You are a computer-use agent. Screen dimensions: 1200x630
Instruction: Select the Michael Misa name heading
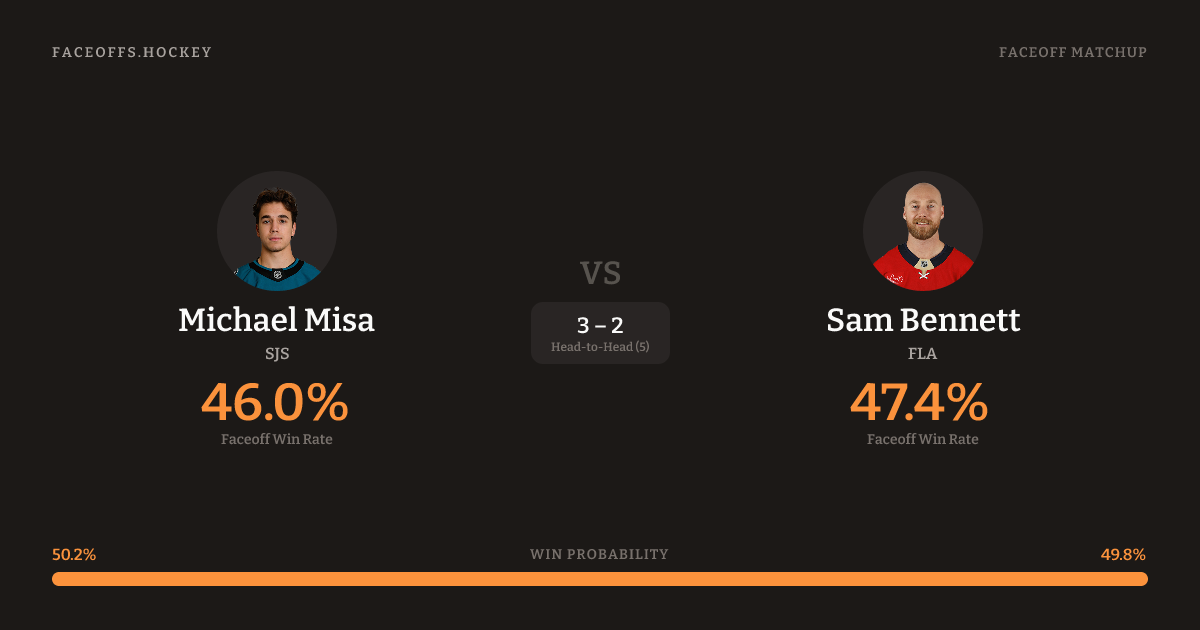click(x=277, y=320)
